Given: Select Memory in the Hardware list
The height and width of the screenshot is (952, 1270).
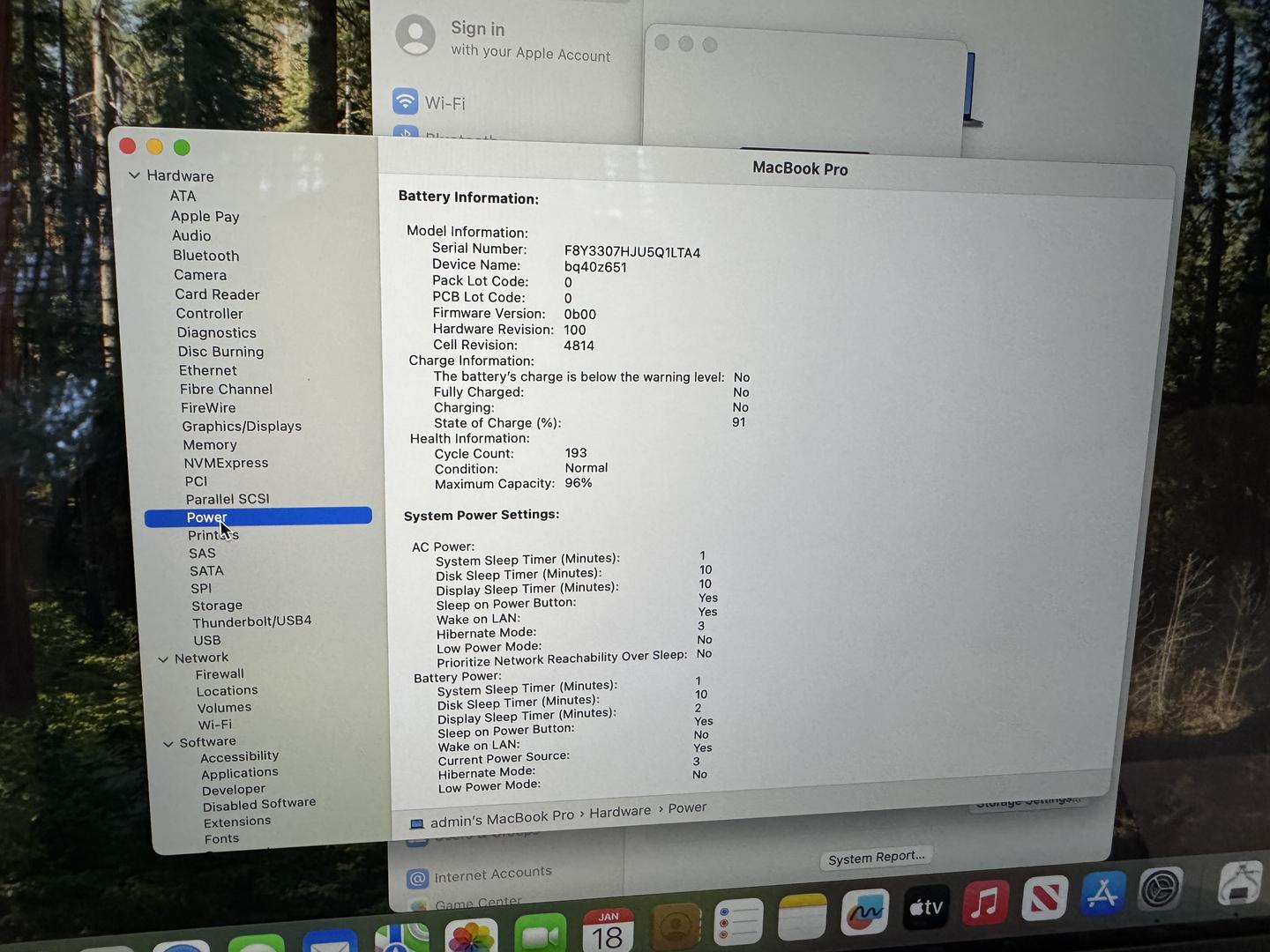Looking at the screenshot, I should (210, 445).
